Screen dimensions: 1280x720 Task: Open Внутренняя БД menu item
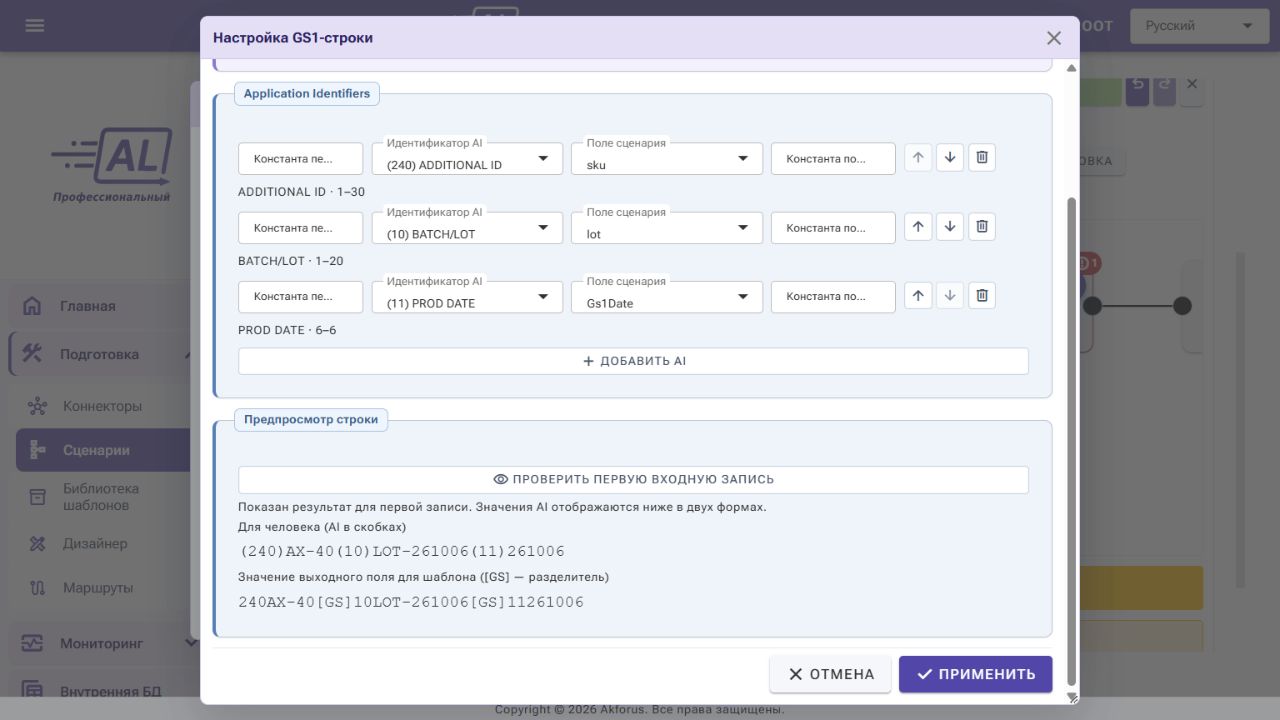click(x=100, y=691)
